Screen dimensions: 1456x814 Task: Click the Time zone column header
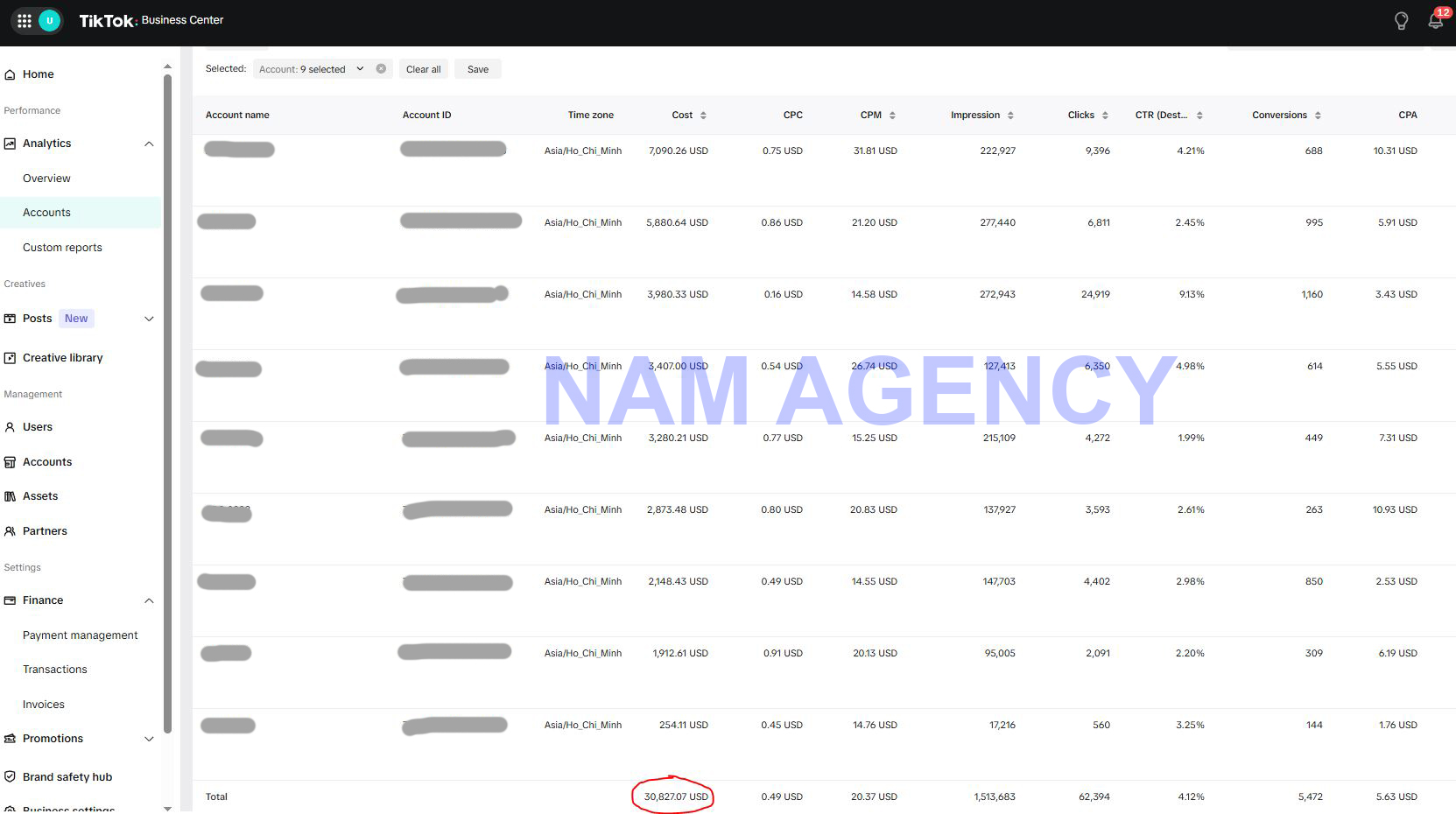[591, 116]
